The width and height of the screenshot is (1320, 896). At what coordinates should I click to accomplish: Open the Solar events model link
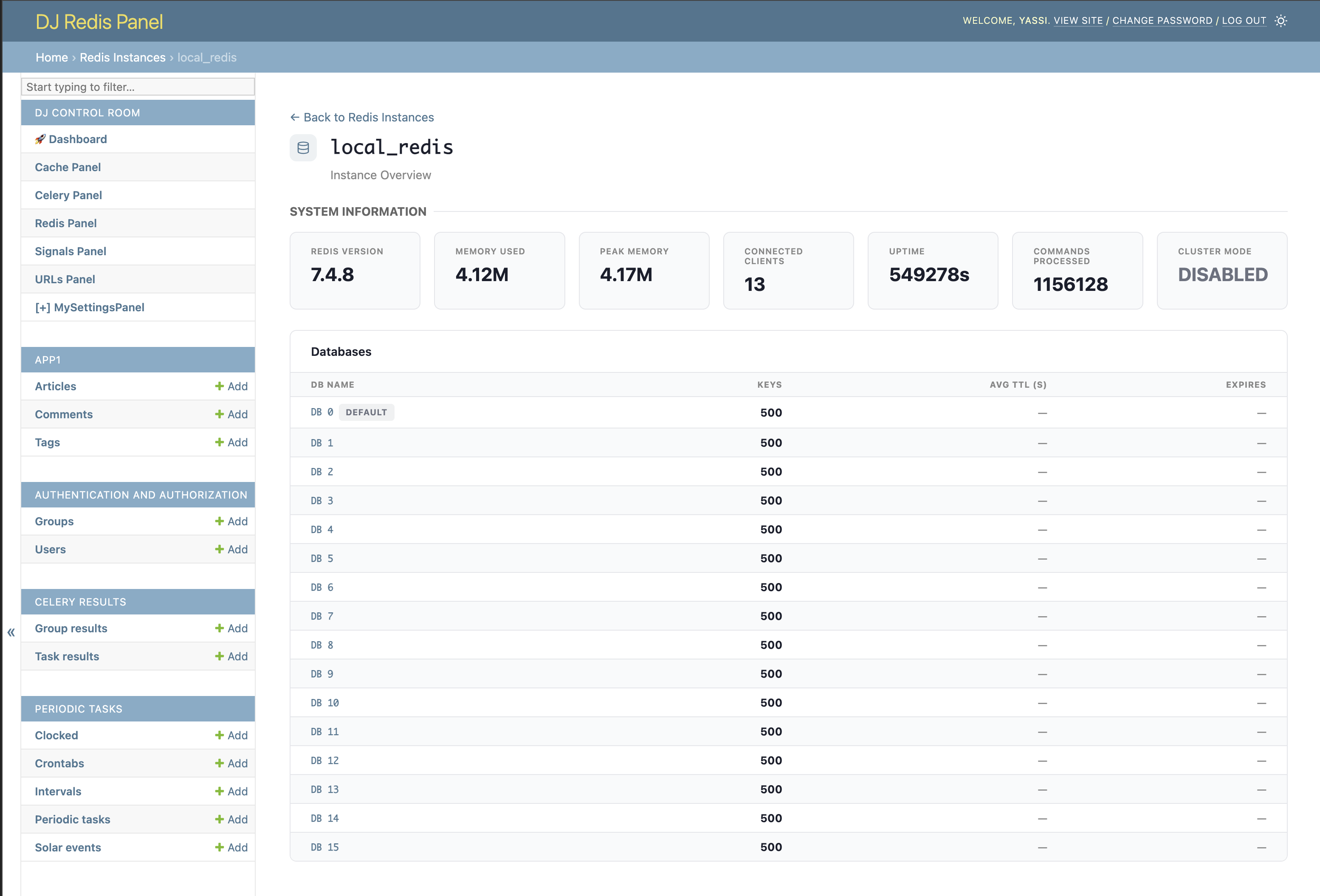tap(68, 847)
